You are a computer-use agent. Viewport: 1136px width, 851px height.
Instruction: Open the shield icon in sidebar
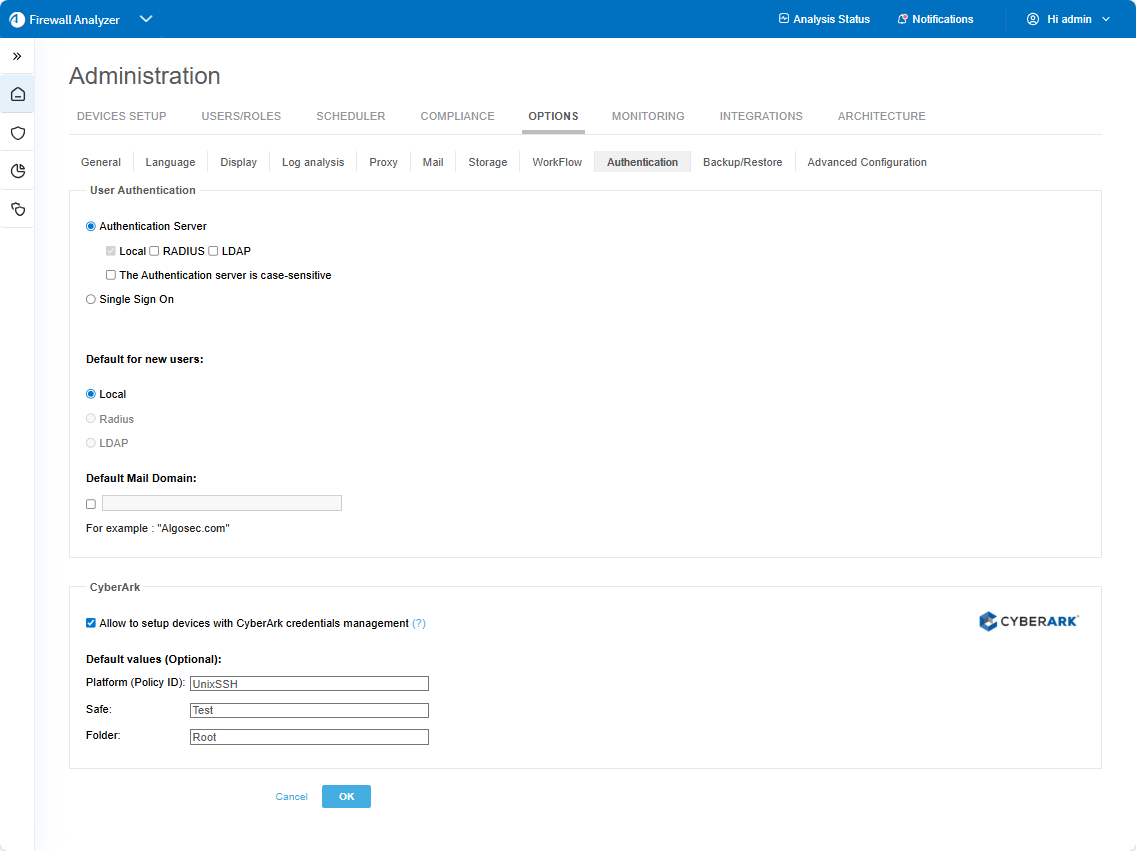(17, 133)
